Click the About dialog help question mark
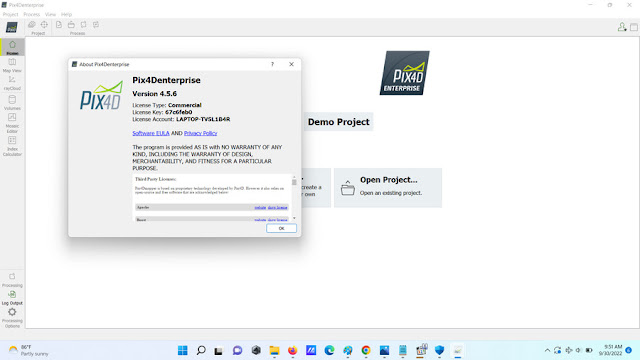 [272, 64]
